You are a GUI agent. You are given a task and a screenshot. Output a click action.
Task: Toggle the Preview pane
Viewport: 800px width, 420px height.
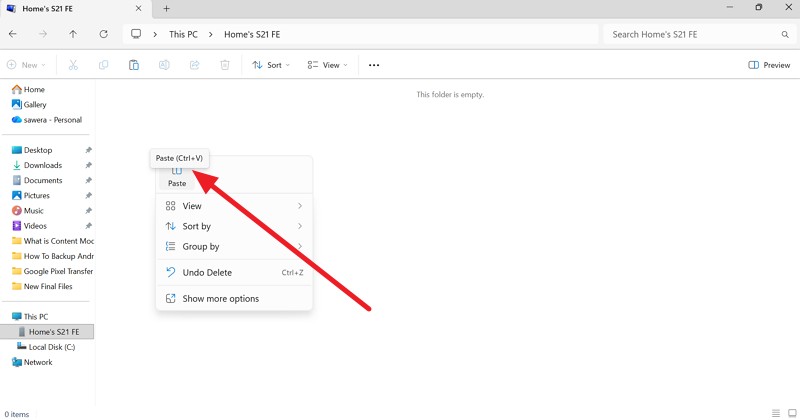point(769,65)
